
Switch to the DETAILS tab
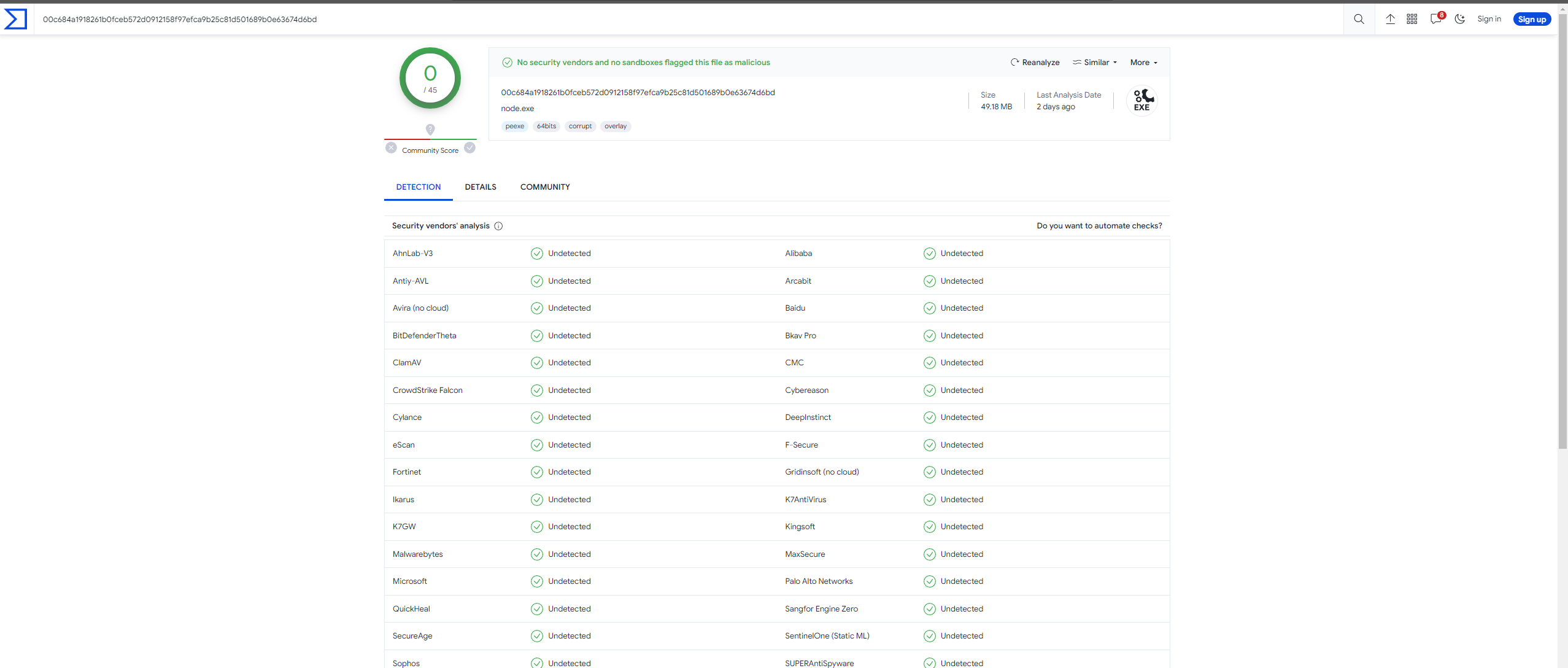(x=481, y=187)
